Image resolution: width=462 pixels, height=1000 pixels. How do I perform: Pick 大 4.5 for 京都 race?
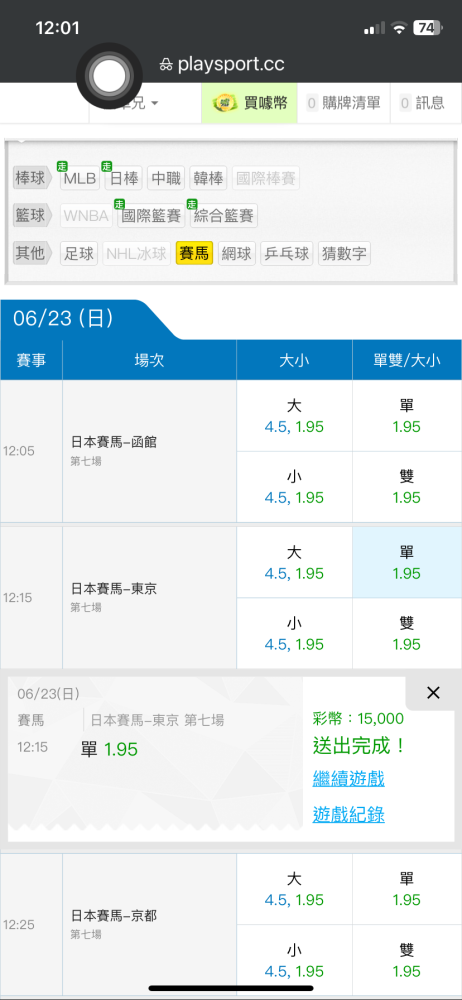pos(294,889)
